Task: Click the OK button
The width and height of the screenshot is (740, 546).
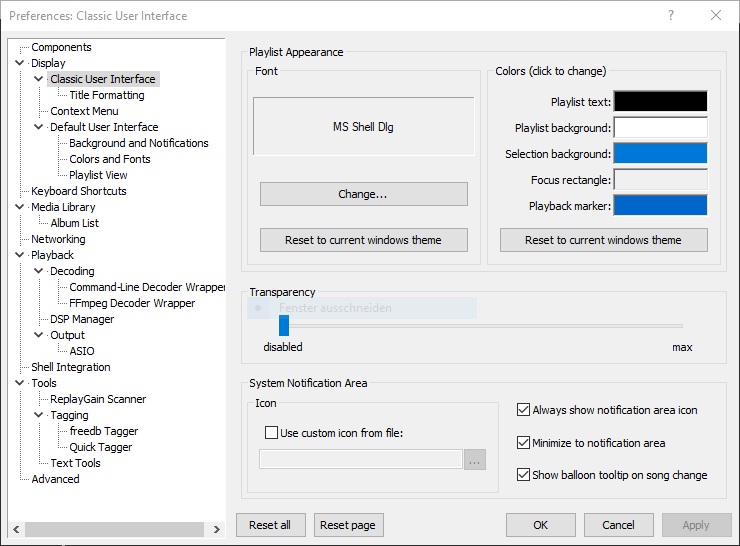Action: [540, 525]
